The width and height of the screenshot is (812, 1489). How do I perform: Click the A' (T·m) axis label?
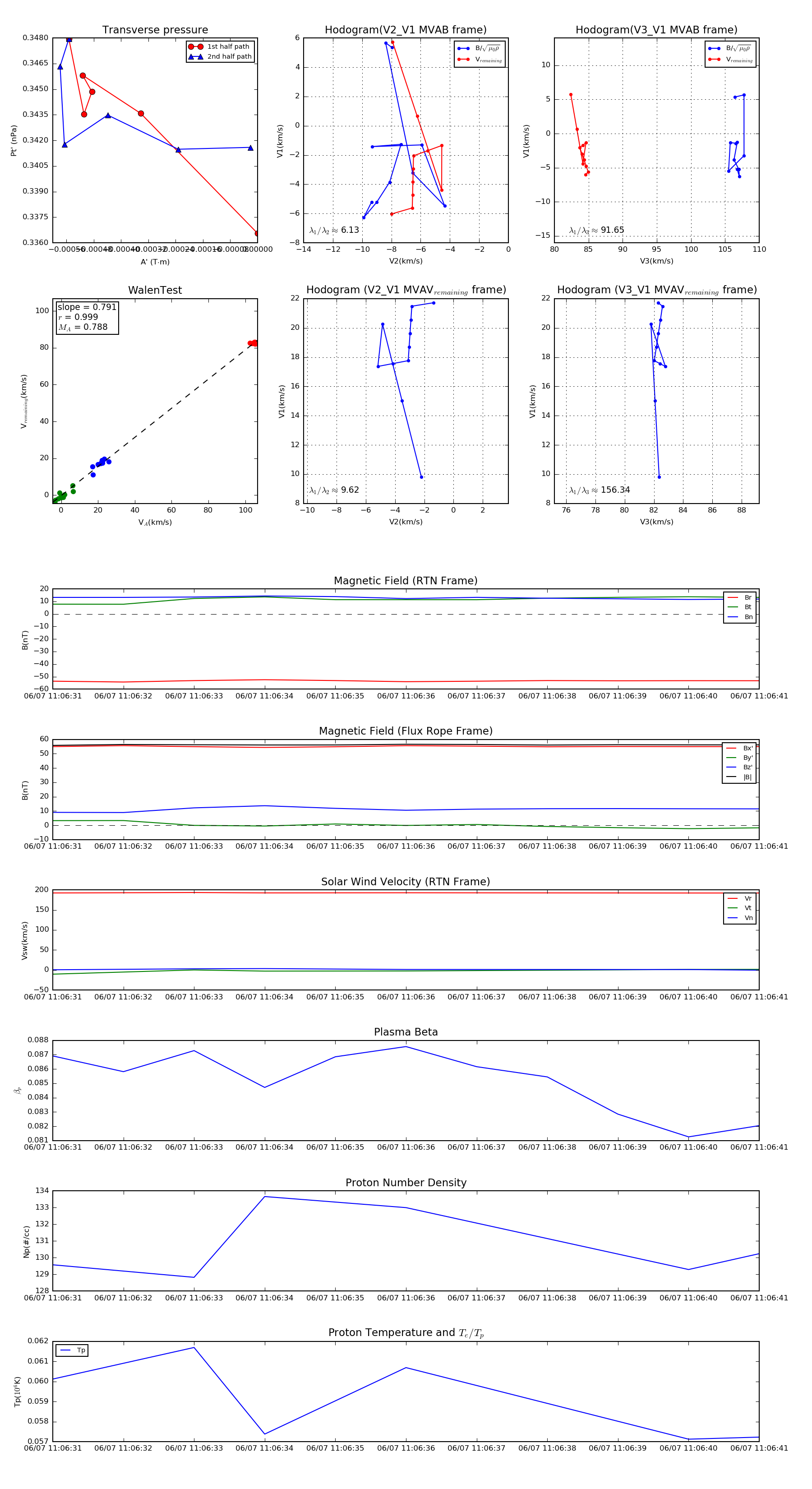point(155,262)
